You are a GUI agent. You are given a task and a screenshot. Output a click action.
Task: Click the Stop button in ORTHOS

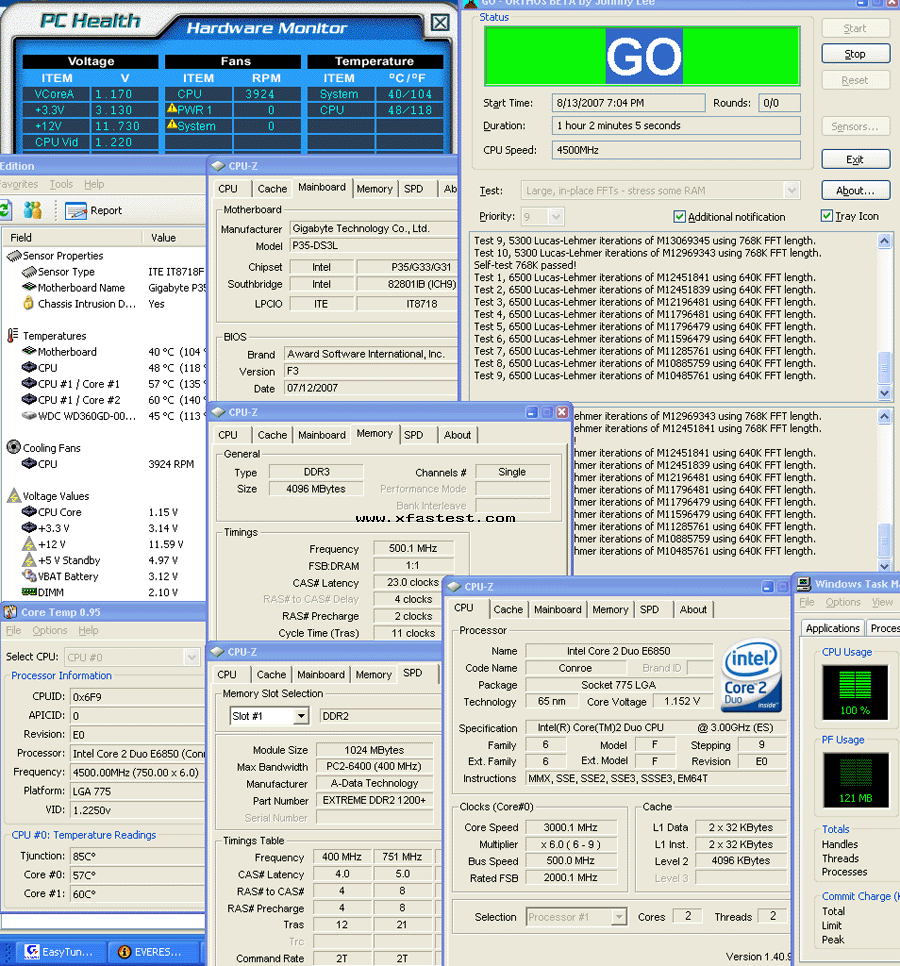tap(855, 54)
